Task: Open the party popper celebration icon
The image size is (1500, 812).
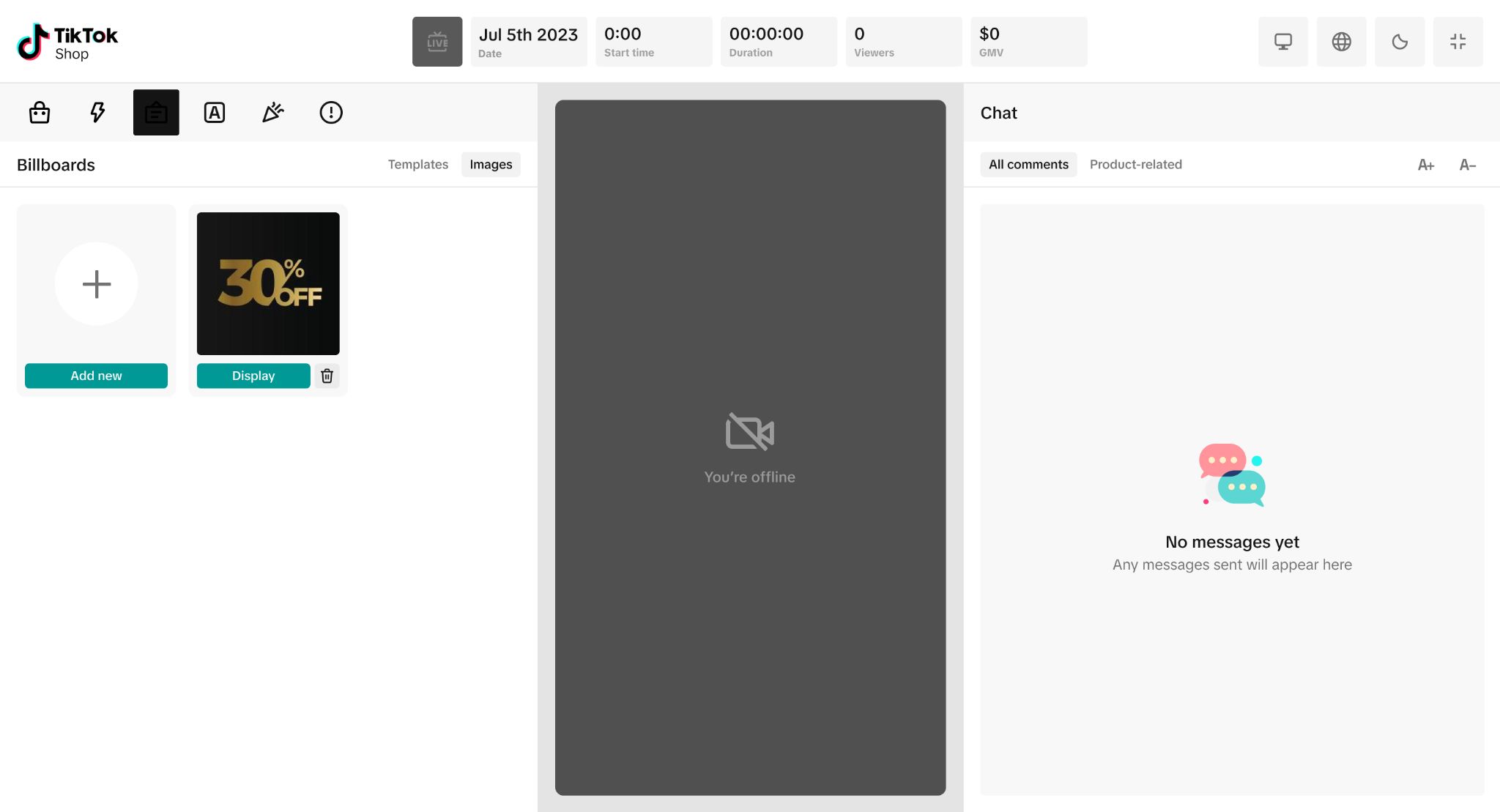Action: click(272, 112)
